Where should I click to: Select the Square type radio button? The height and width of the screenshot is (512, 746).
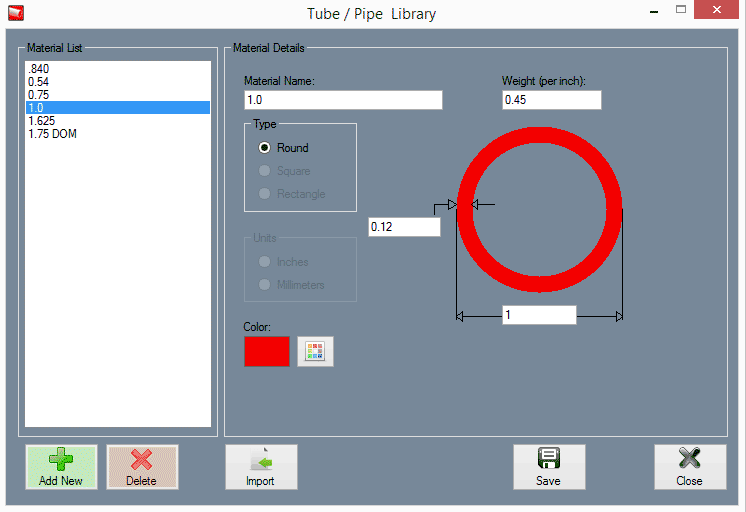(265, 171)
